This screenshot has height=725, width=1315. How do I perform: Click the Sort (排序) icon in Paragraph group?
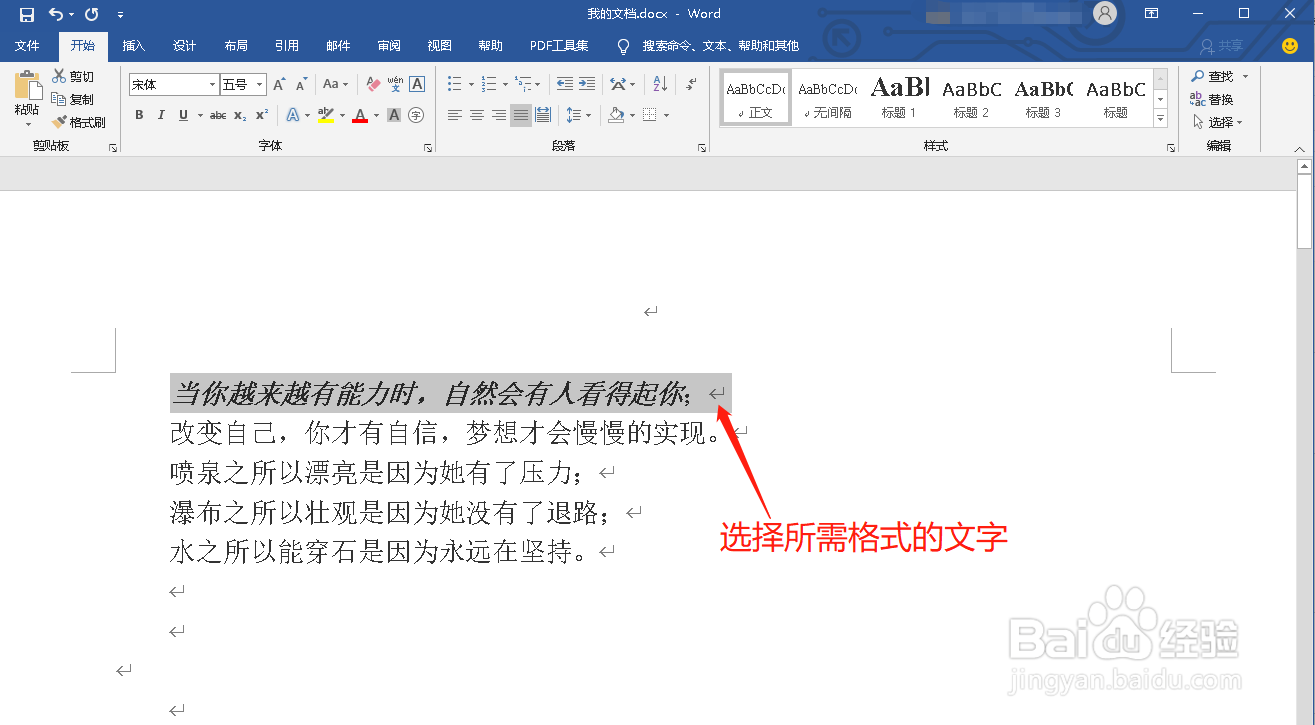[x=658, y=84]
